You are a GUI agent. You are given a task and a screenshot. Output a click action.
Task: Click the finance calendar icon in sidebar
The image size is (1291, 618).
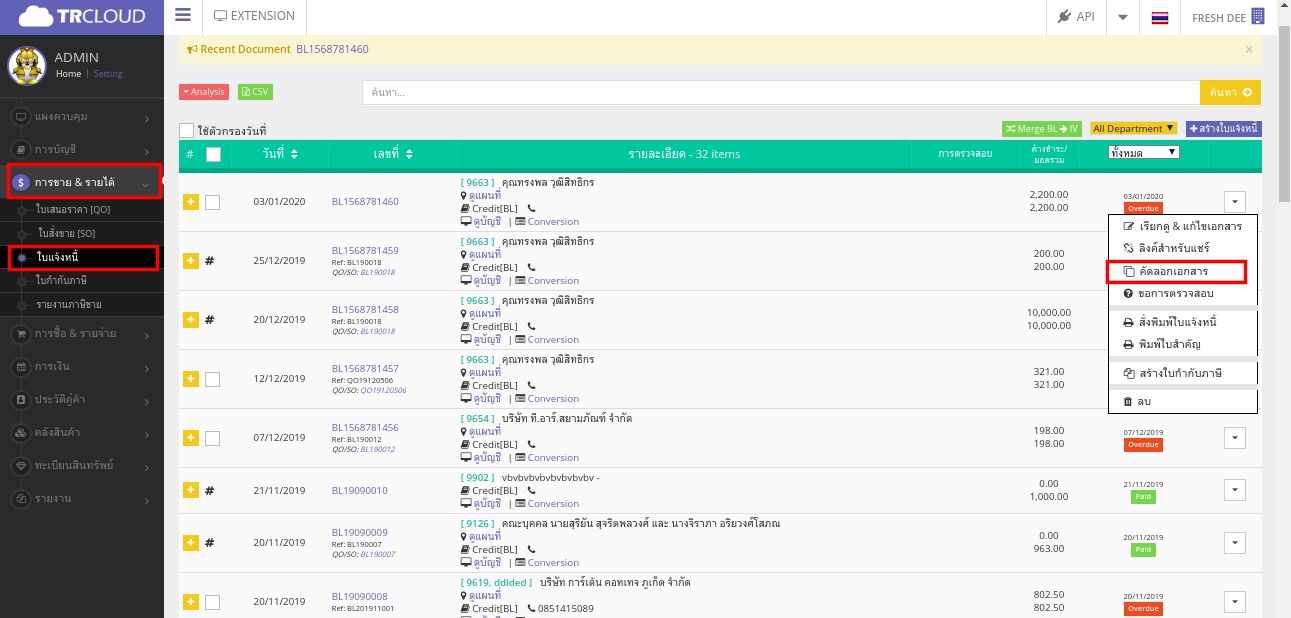(x=21, y=366)
